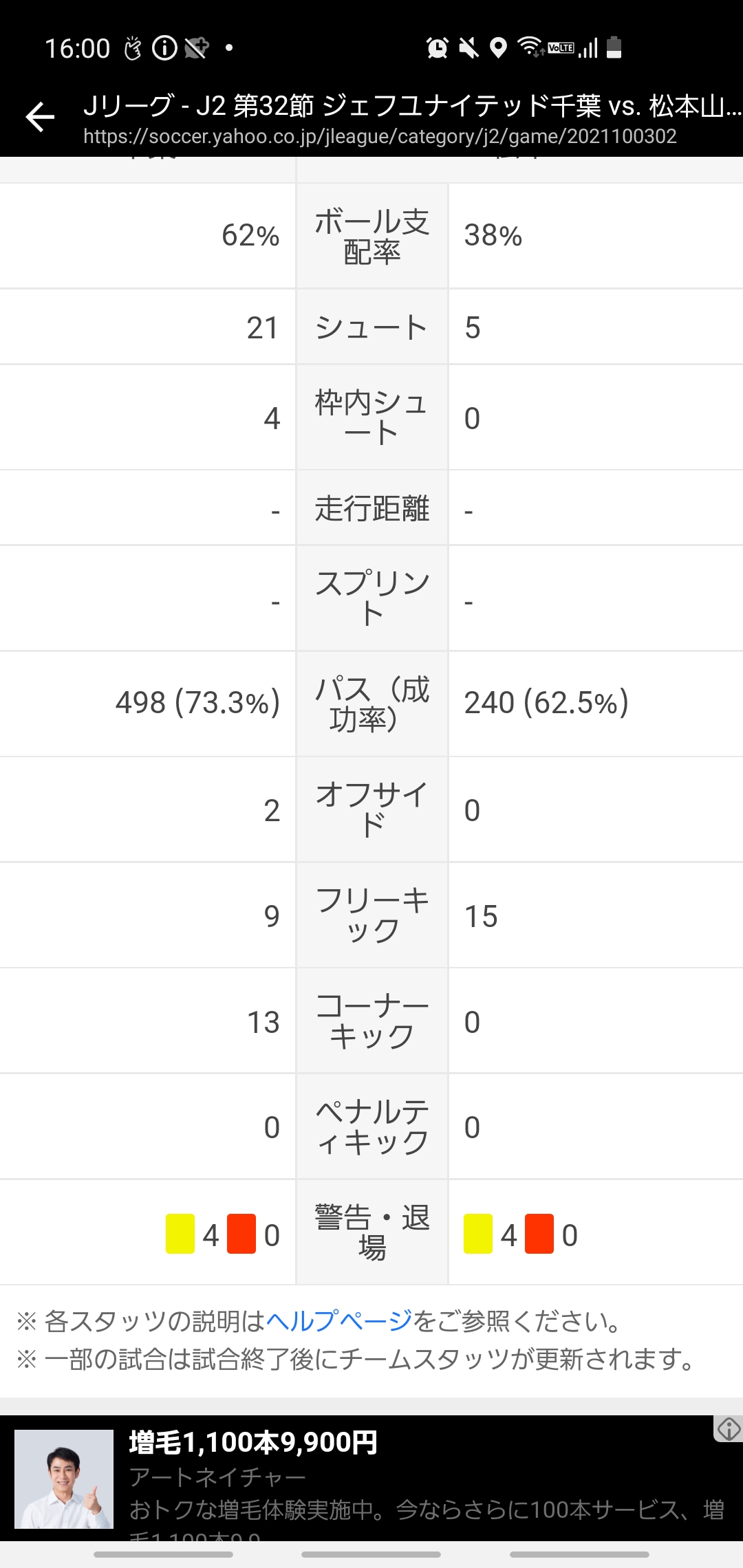
Task: Tap the page URL in header
Action: click(380, 136)
